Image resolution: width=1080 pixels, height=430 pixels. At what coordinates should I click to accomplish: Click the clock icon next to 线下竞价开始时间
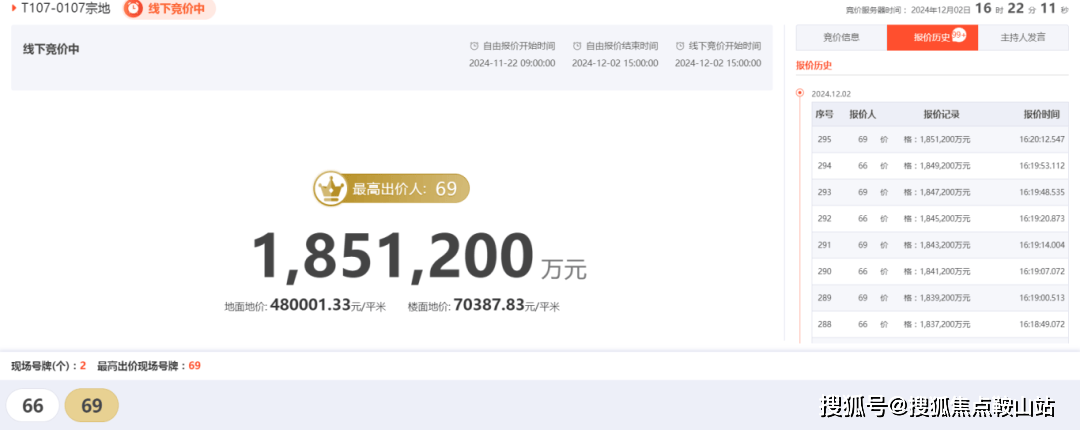[x=681, y=46]
